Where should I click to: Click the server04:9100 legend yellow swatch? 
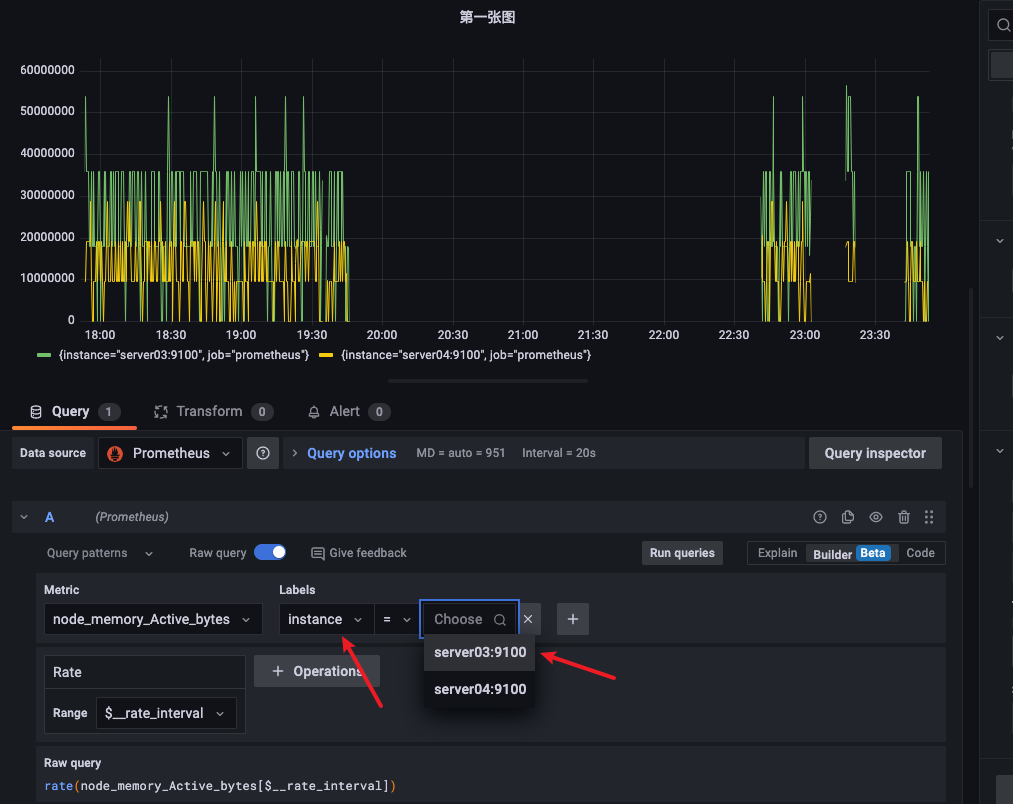coord(326,355)
